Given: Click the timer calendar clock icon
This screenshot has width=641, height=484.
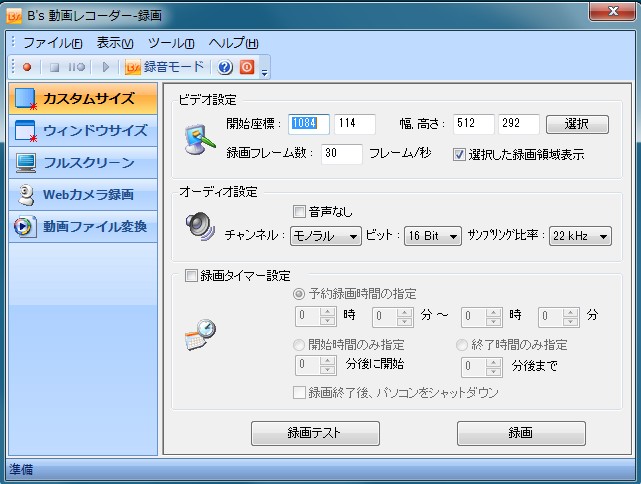Looking at the screenshot, I should [200, 336].
